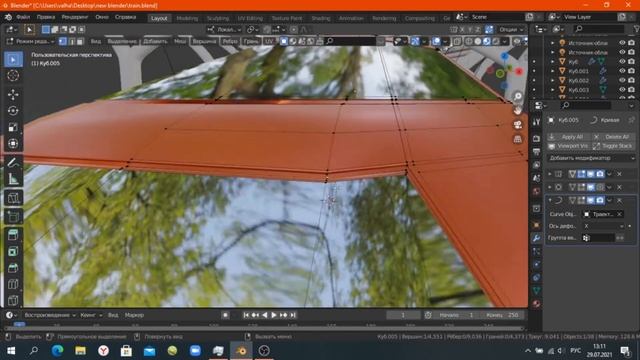Open the Добавить модификатор dropdown

pyautogui.click(x=591, y=158)
